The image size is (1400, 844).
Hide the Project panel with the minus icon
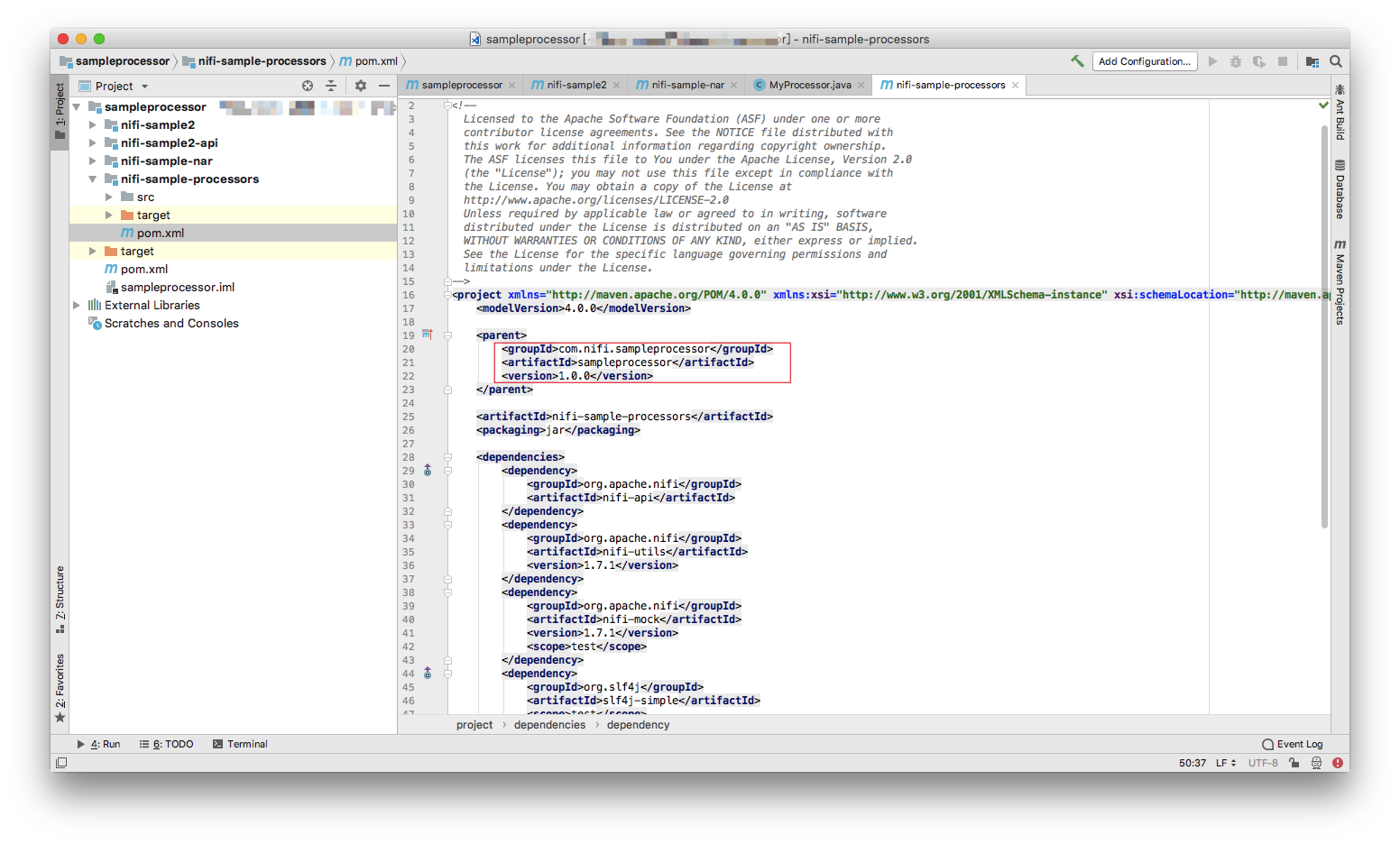coord(384,86)
